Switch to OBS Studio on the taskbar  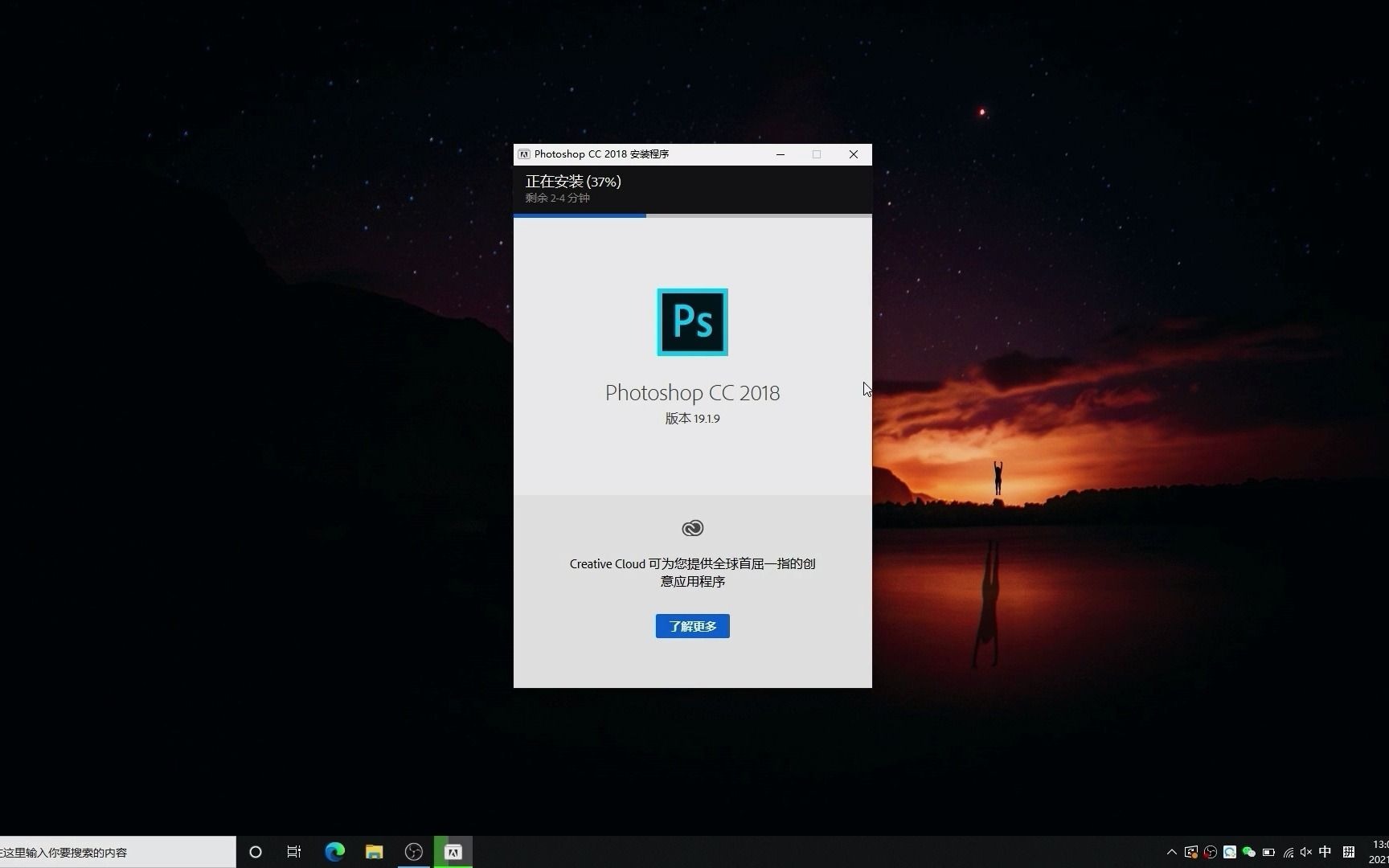tap(414, 852)
